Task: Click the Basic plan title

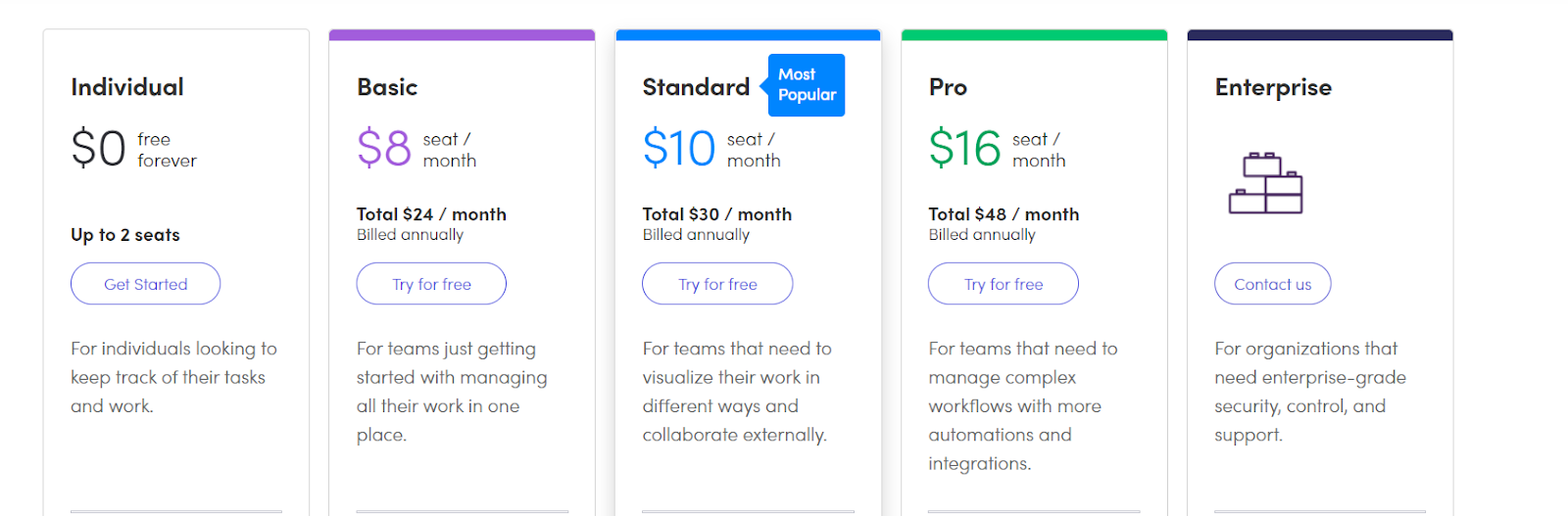Action: (387, 87)
